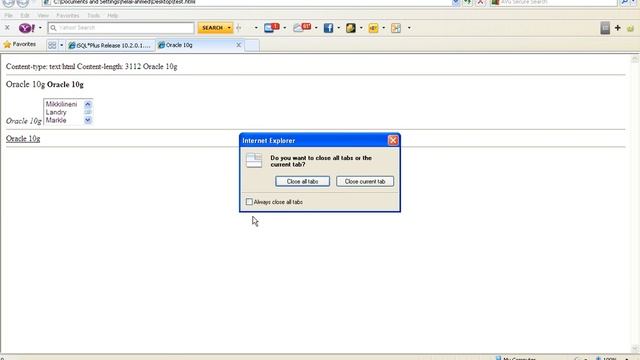The image size is (640, 360).
Task: Open the envelope notifications icon
Action: [x=302, y=28]
